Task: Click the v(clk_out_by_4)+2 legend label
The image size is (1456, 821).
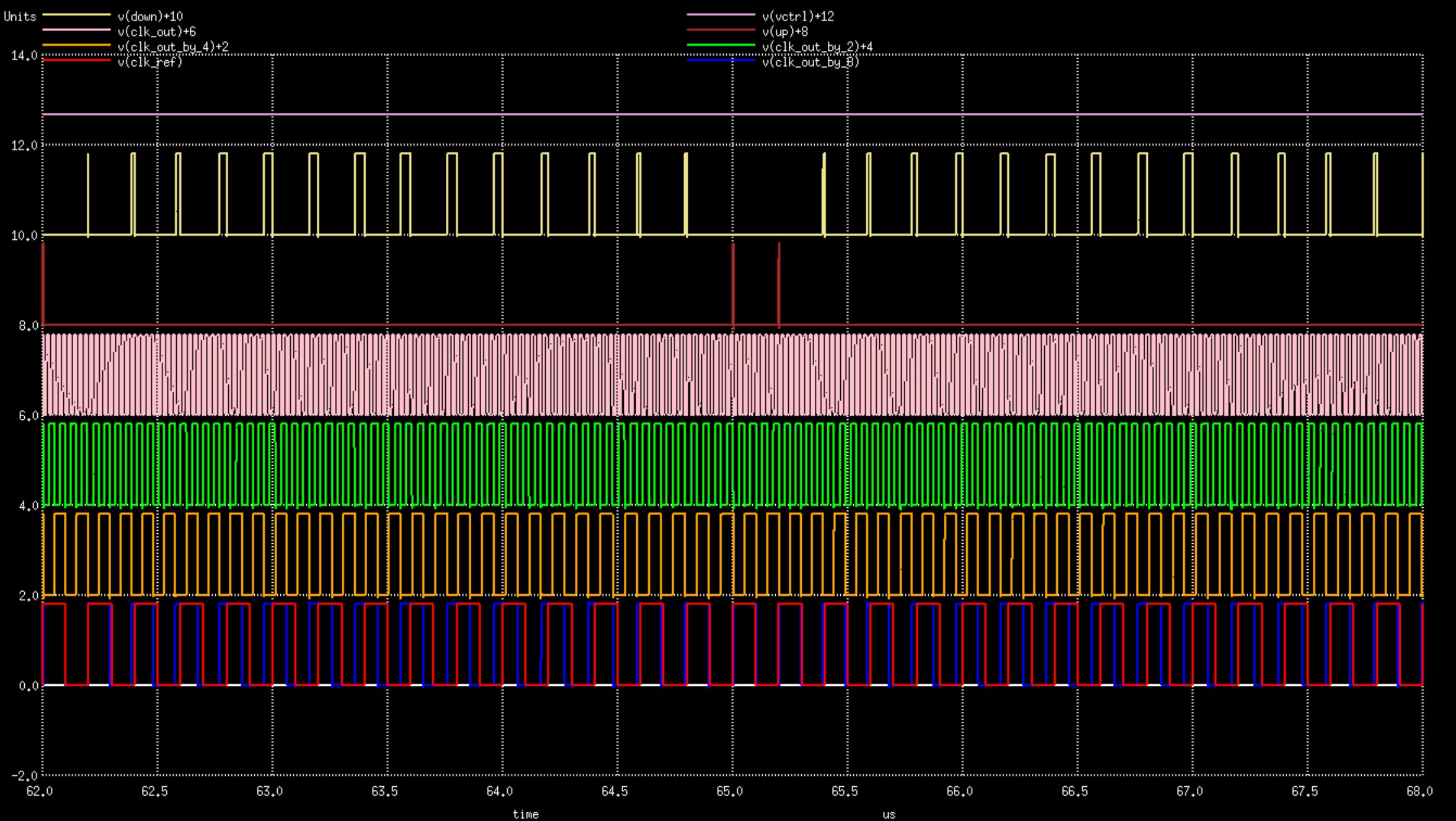Action: coord(172,47)
